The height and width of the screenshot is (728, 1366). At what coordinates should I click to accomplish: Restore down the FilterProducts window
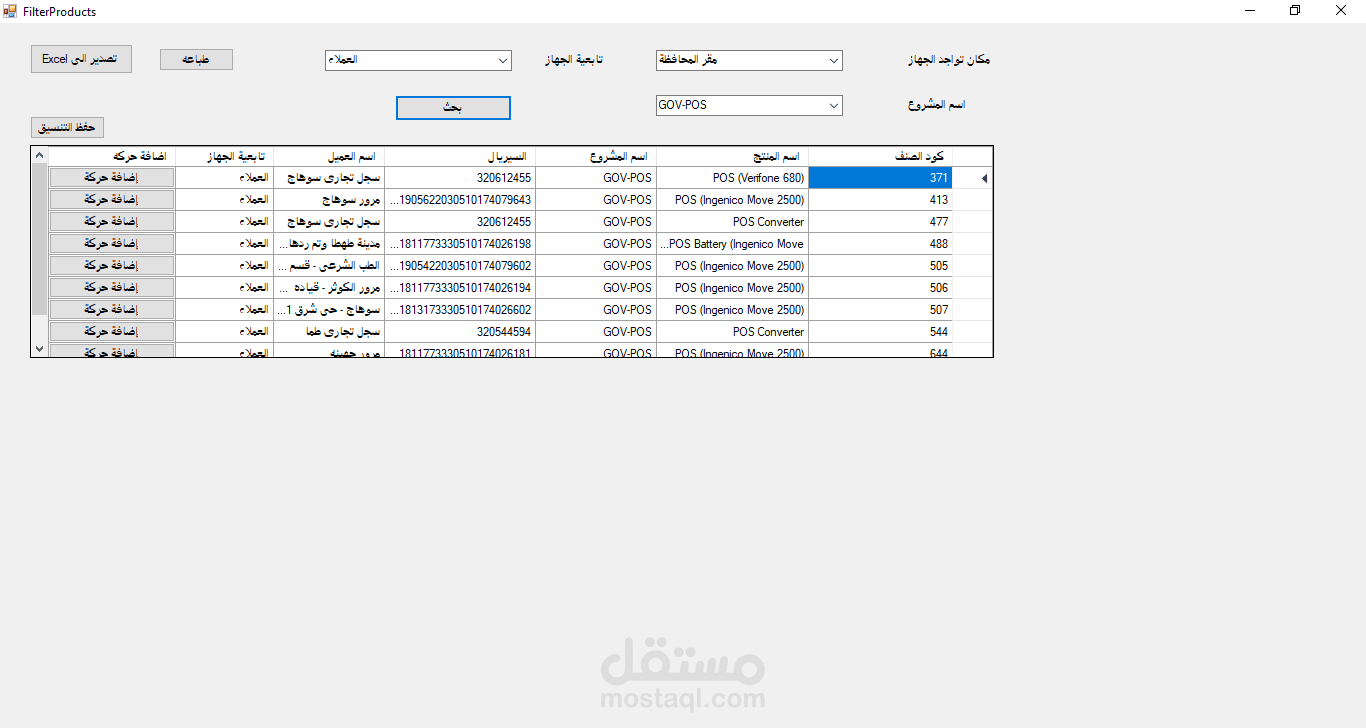tap(1295, 11)
